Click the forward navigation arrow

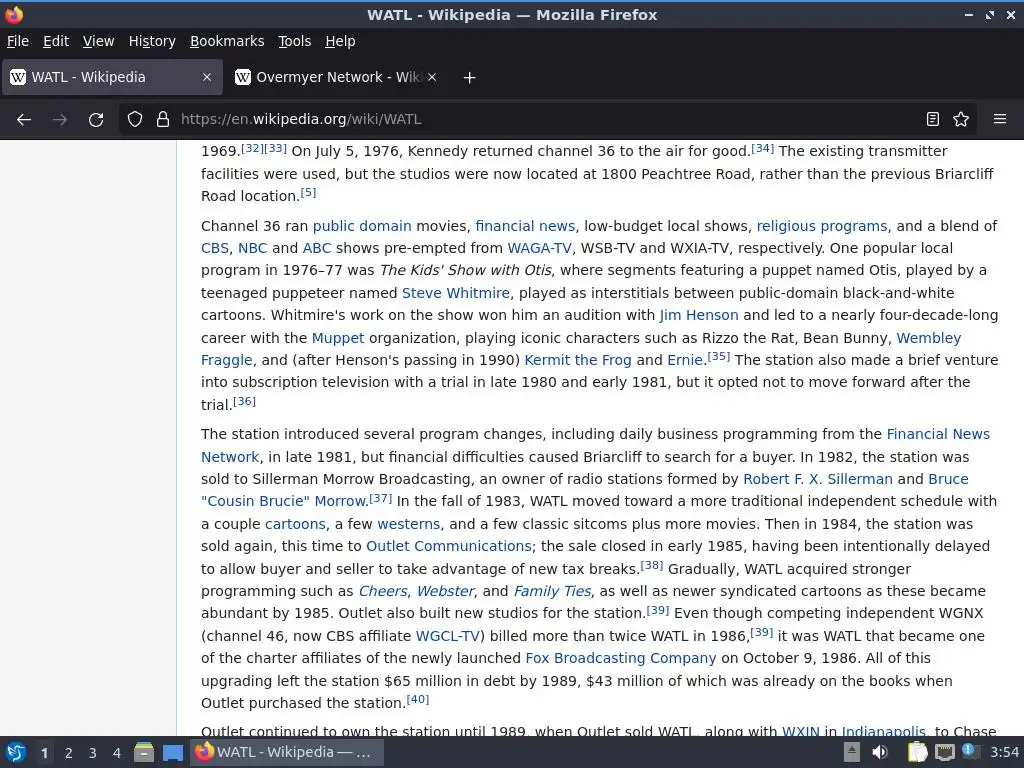pyautogui.click(x=59, y=120)
